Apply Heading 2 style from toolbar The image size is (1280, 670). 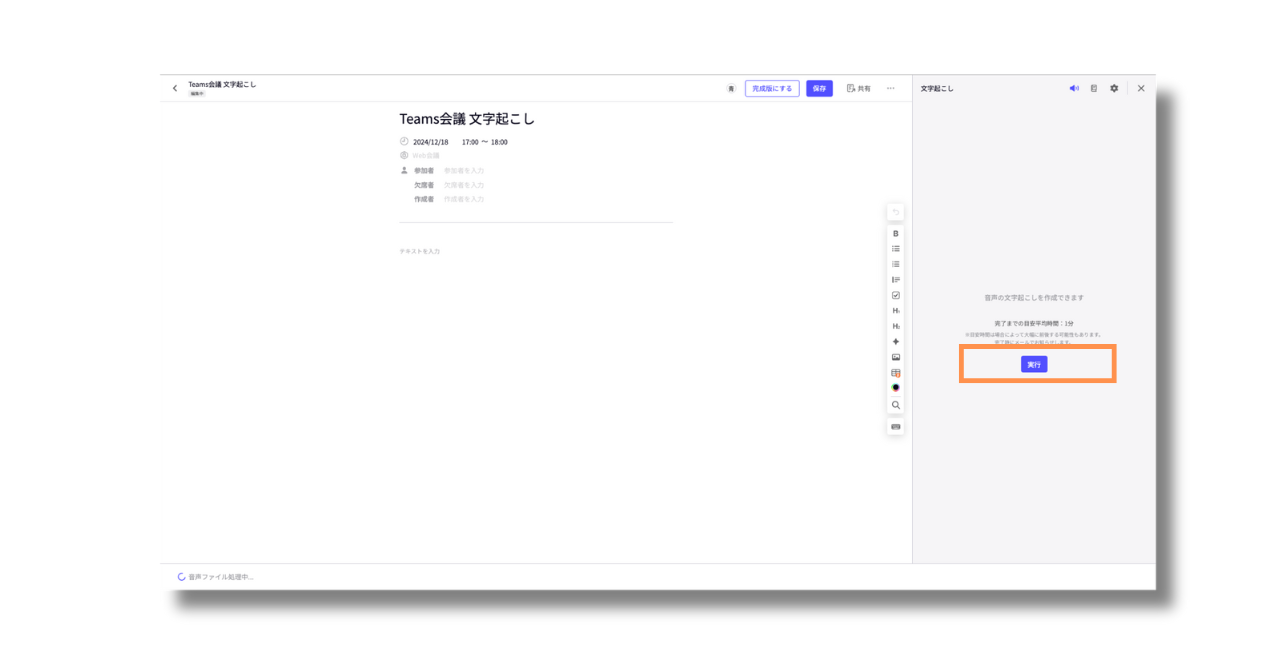(x=895, y=326)
